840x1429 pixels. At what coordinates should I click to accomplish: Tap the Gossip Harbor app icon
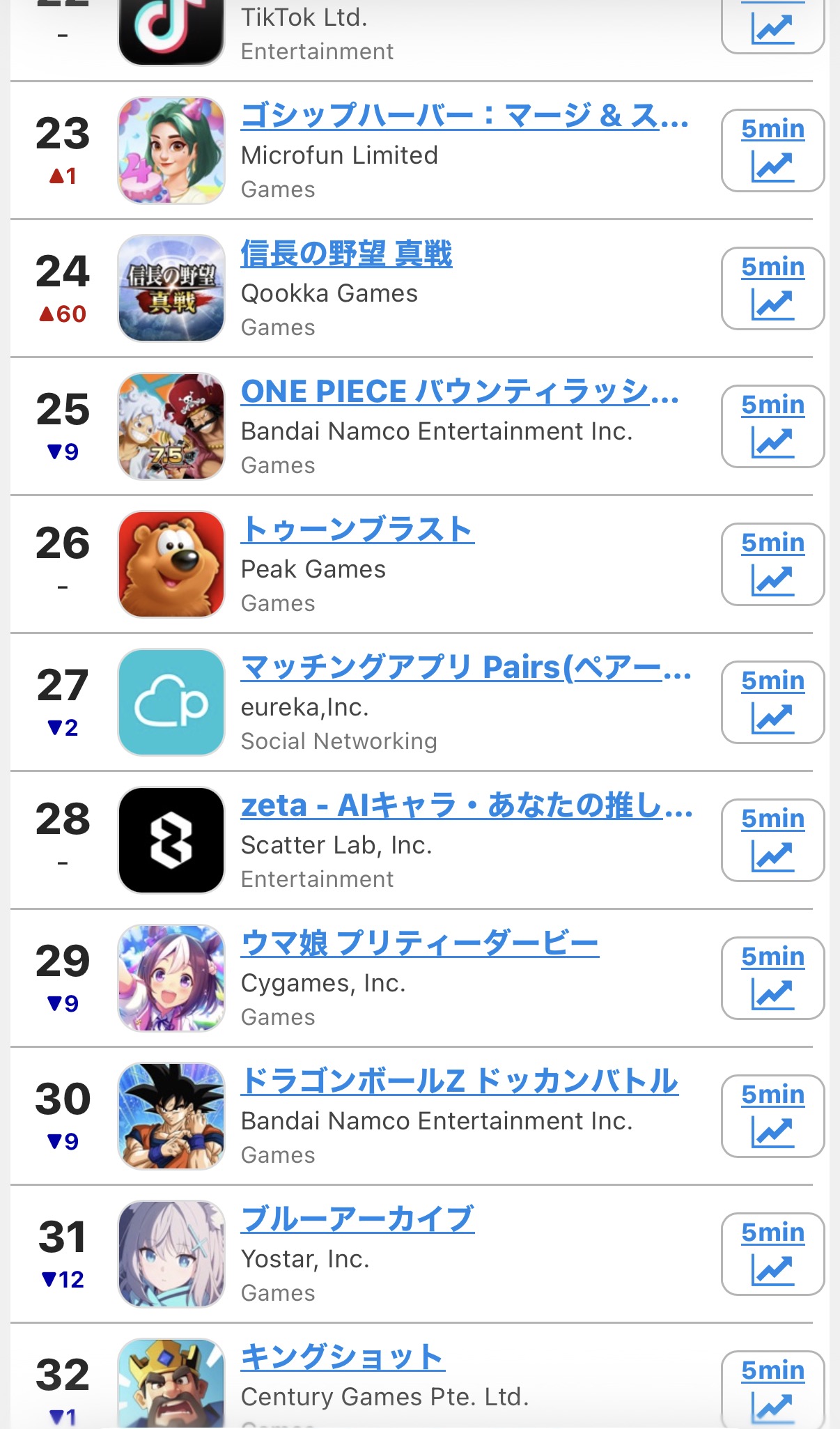[x=171, y=150]
